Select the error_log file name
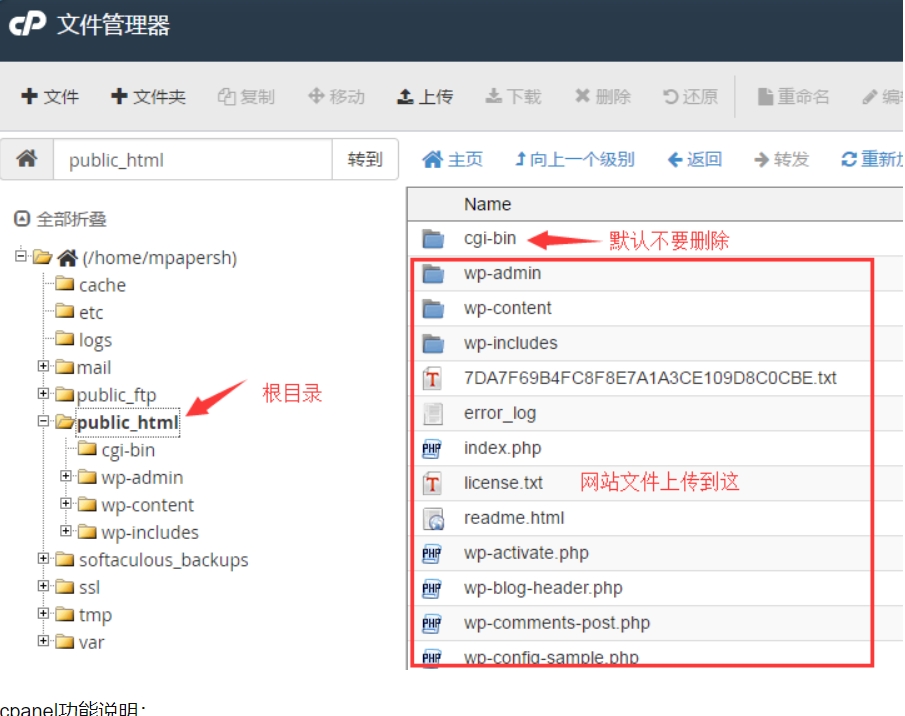 (x=500, y=413)
